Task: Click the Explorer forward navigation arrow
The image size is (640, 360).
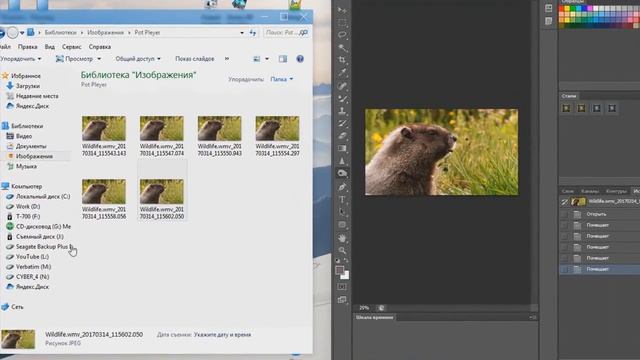Action: [13, 32]
